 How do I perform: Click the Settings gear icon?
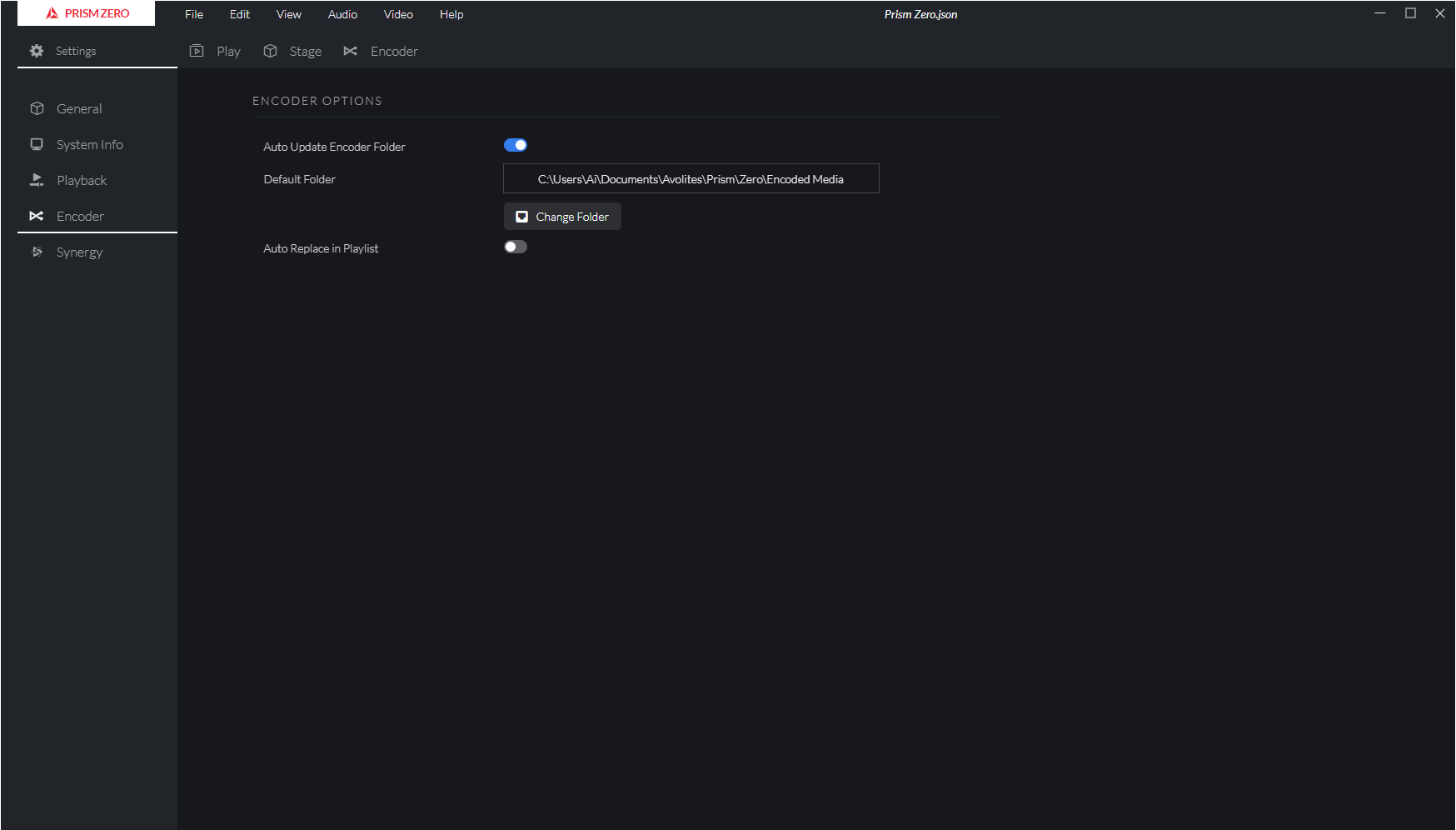tap(37, 51)
